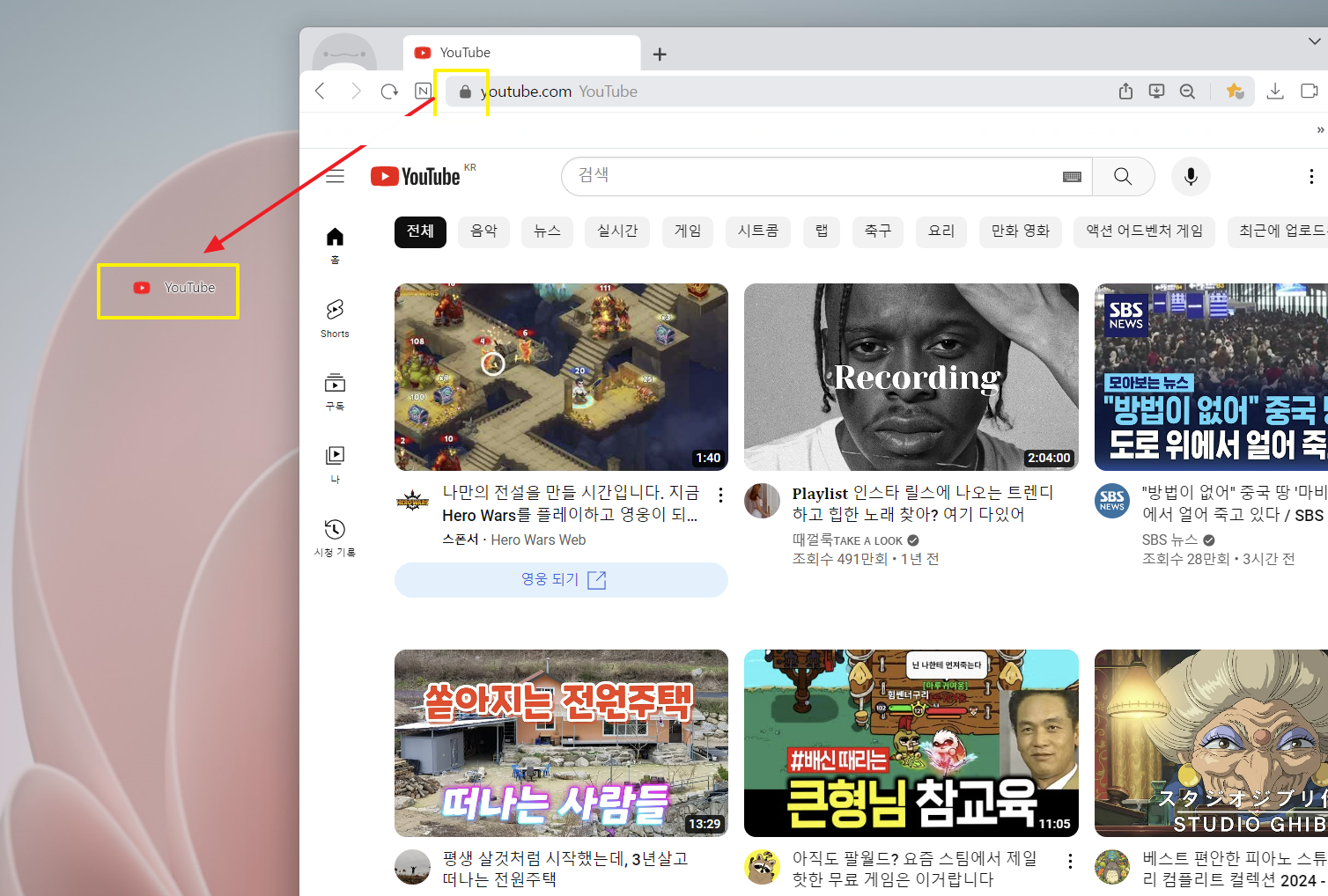The height and width of the screenshot is (896, 1328).
Task: Select the 실시간 filter chip
Action: tap(617, 231)
